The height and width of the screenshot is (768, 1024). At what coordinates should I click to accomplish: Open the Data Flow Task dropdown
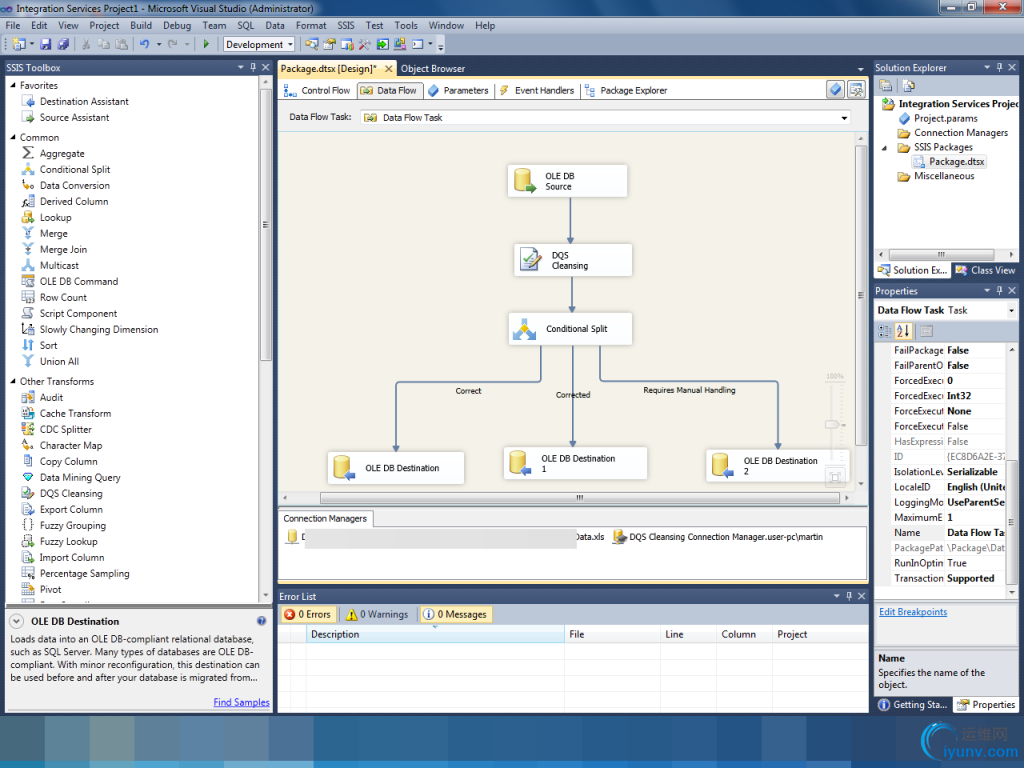[844, 118]
